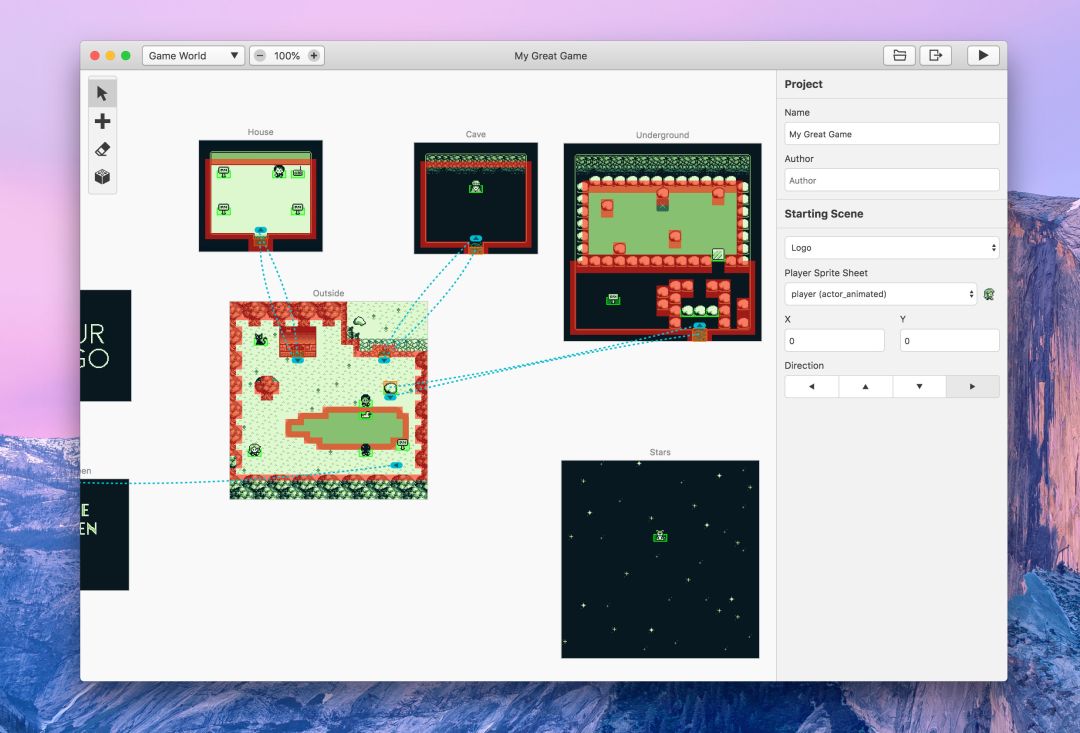Activate the Eraser tool
1080x733 pixels.
coord(102,150)
